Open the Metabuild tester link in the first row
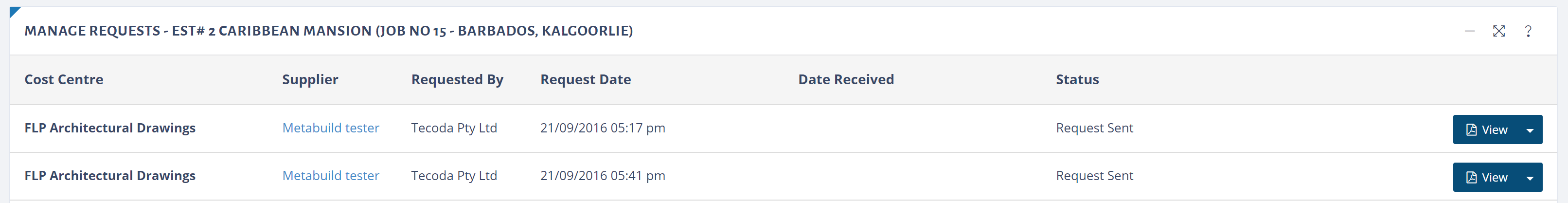 click(x=331, y=128)
